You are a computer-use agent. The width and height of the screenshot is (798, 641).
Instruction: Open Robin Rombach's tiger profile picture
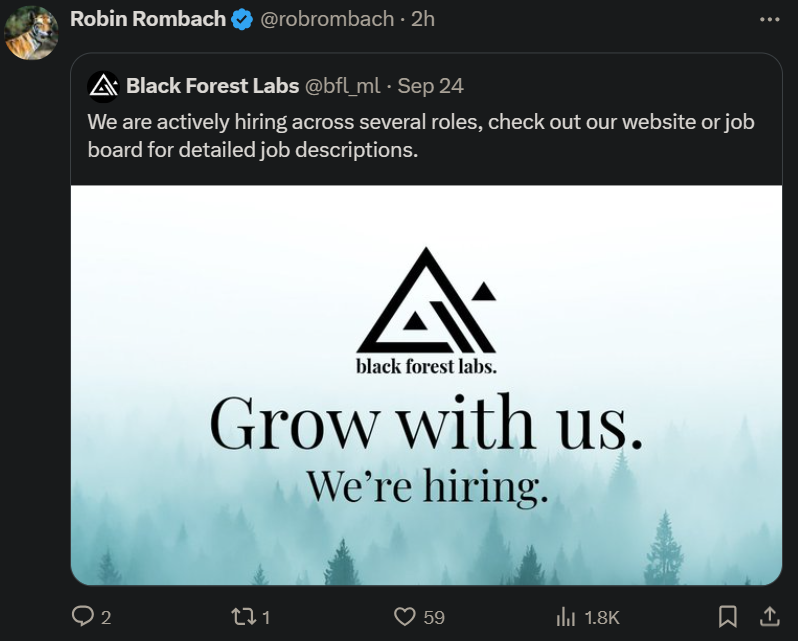point(31,33)
